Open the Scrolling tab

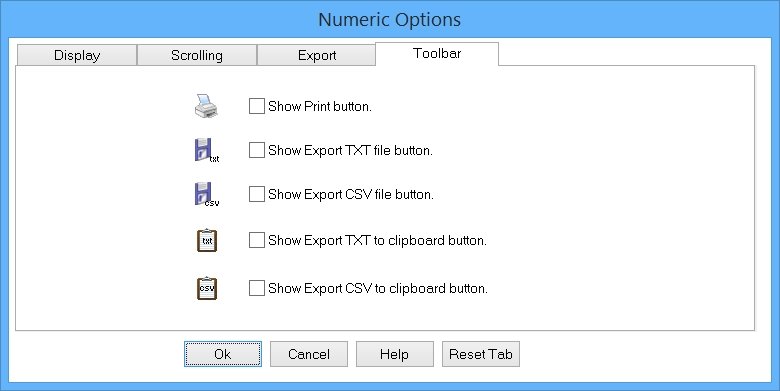(197, 55)
